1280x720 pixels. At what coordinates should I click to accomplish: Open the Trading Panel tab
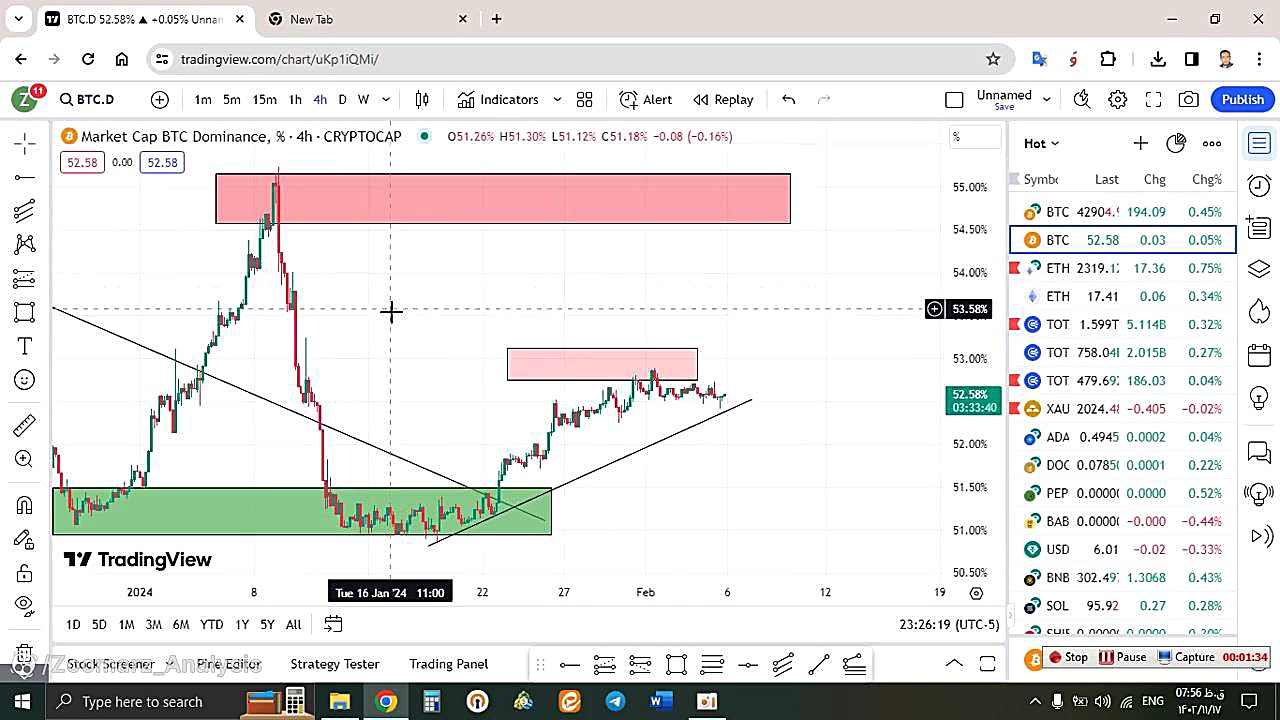click(x=448, y=663)
